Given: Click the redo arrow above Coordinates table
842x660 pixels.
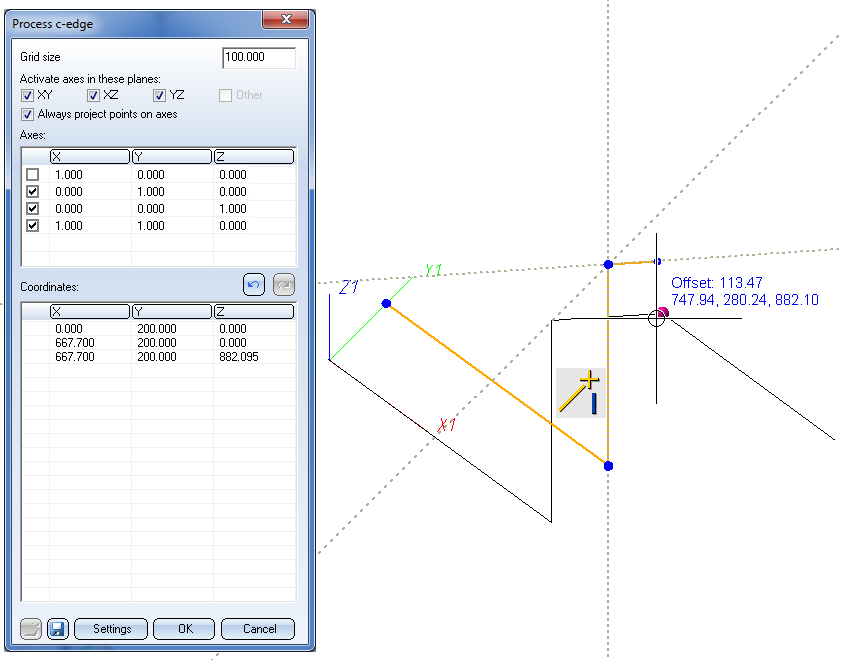Looking at the screenshot, I should pyautogui.click(x=284, y=285).
